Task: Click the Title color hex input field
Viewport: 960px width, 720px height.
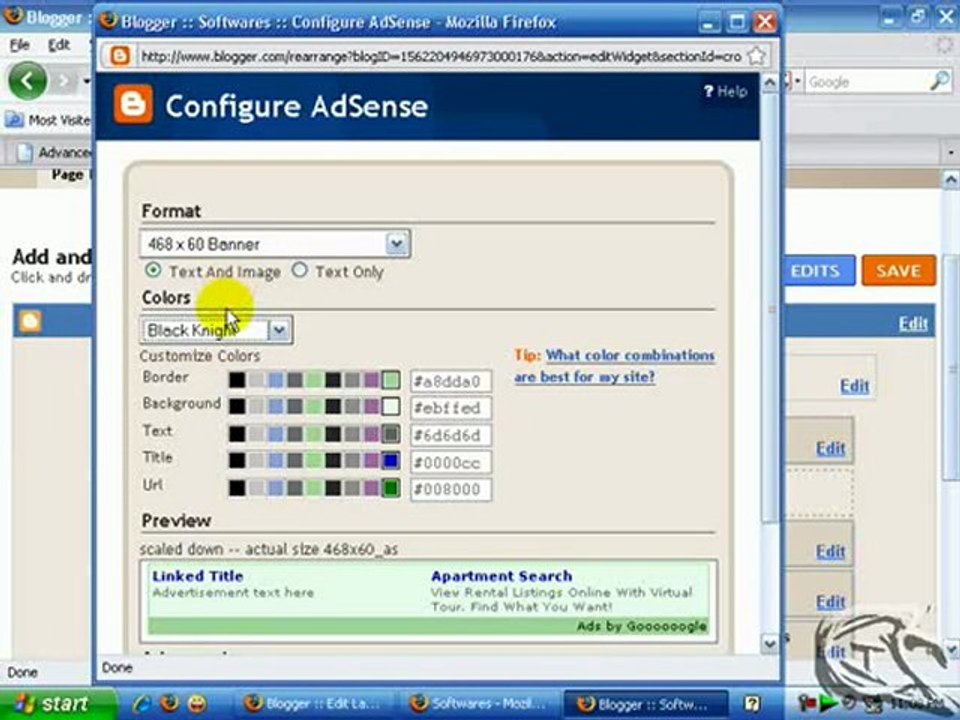Action: coord(451,462)
